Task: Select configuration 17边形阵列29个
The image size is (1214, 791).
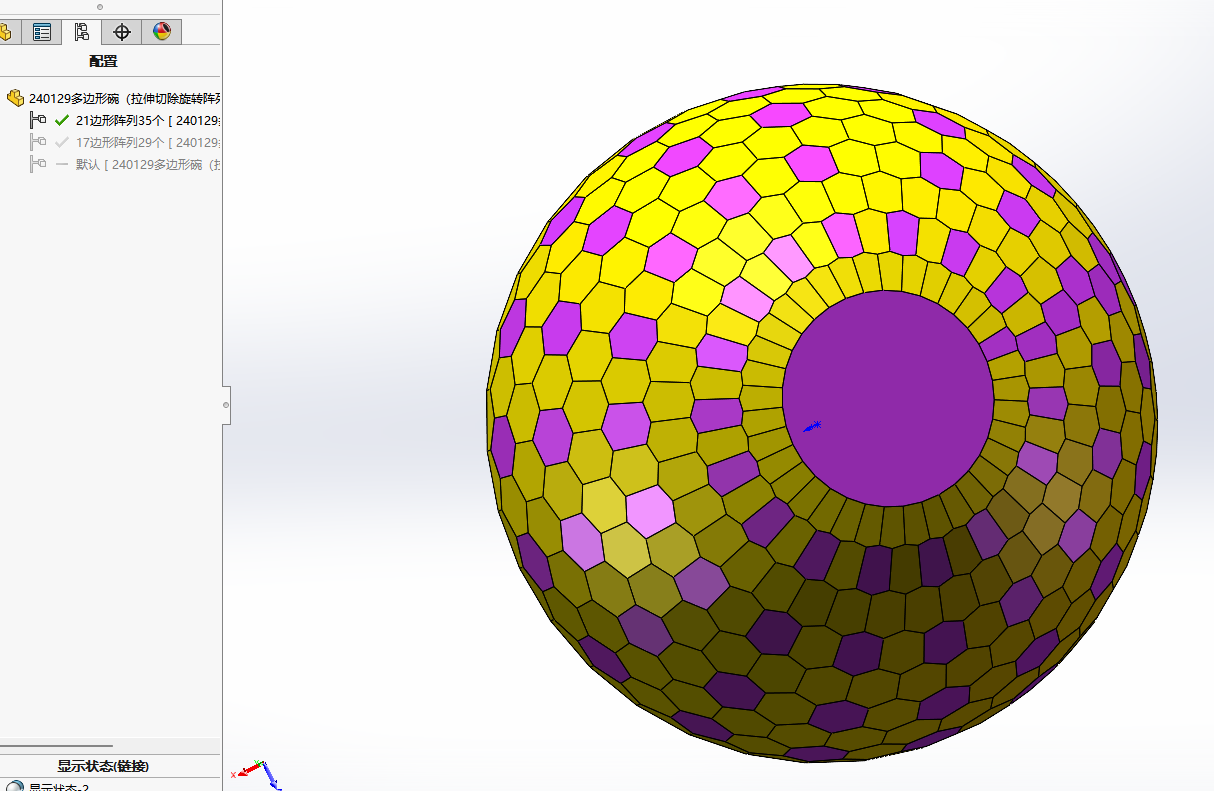Action: coord(148,142)
